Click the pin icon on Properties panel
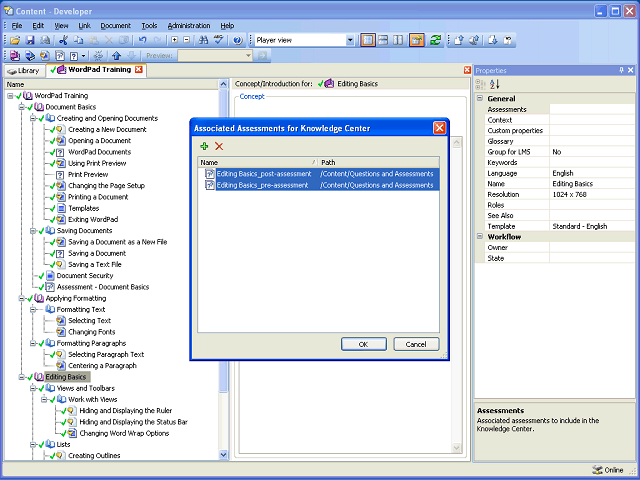Viewport: 640px width, 480px height. pyautogui.click(x=621, y=70)
